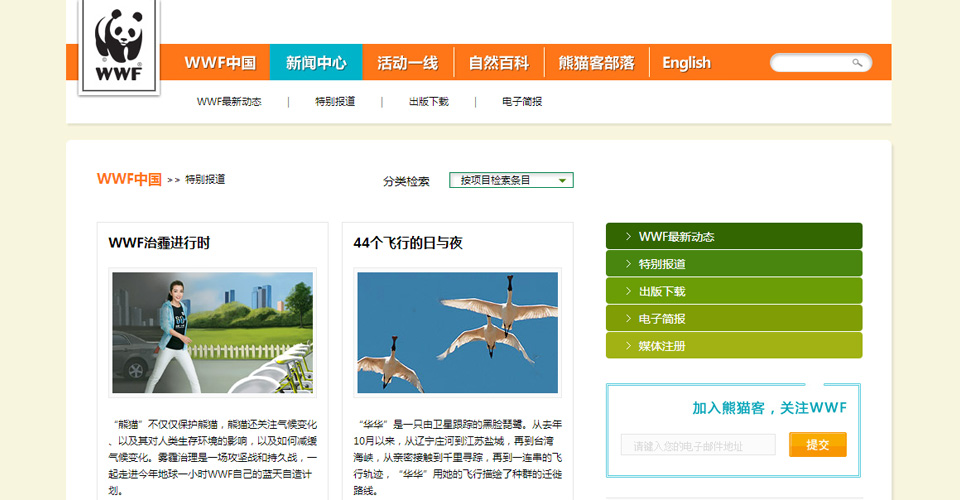
Task: Open 特别报道 in the green sidebar
Action: [x=734, y=264]
